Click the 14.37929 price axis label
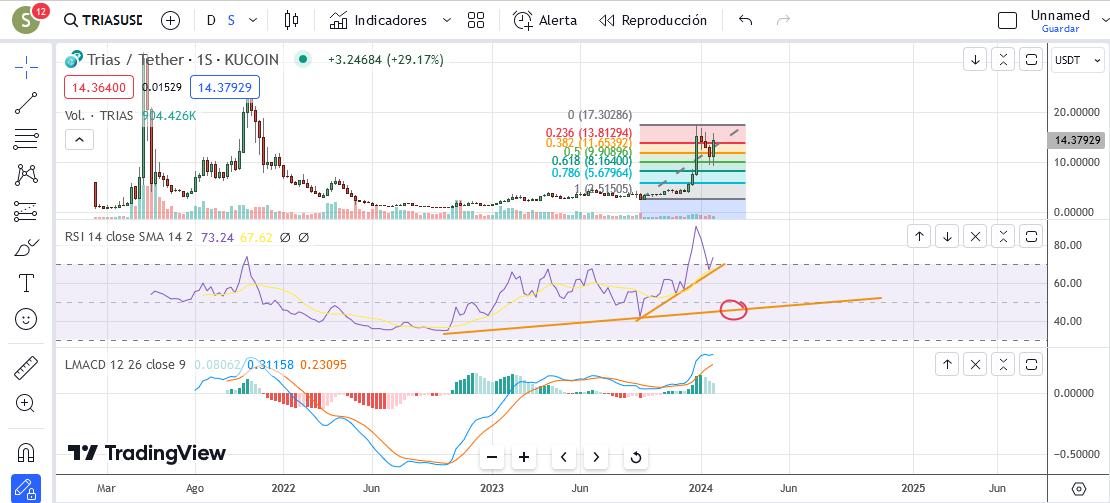Image resolution: width=1110 pixels, height=503 pixels. [x=1077, y=140]
